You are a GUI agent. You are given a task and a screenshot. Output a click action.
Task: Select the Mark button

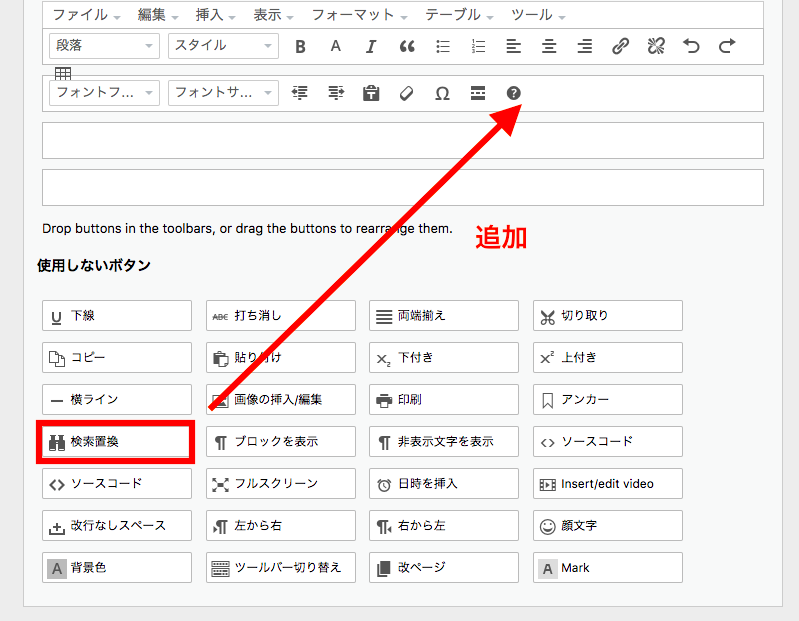608,568
